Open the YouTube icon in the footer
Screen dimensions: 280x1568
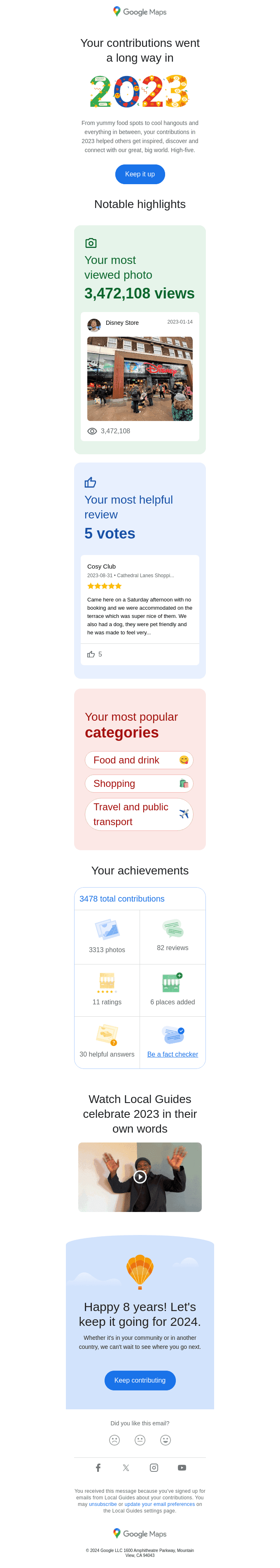[x=181, y=1468]
